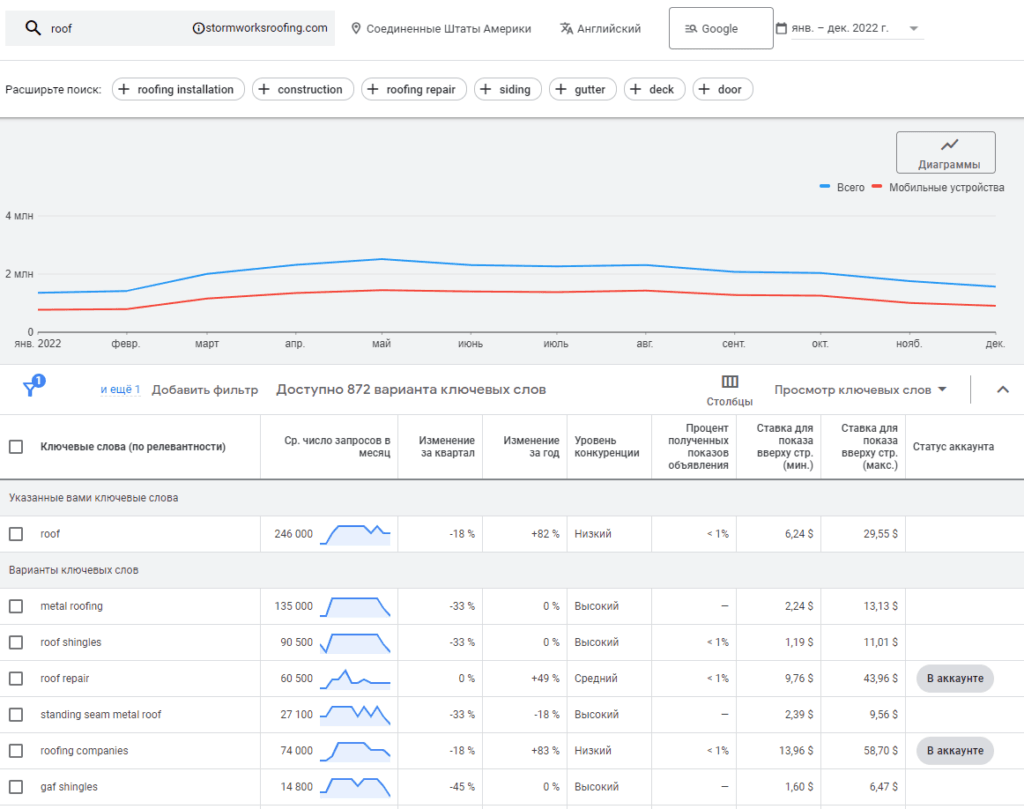Click blue line peak at май

[x=383, y=259]
